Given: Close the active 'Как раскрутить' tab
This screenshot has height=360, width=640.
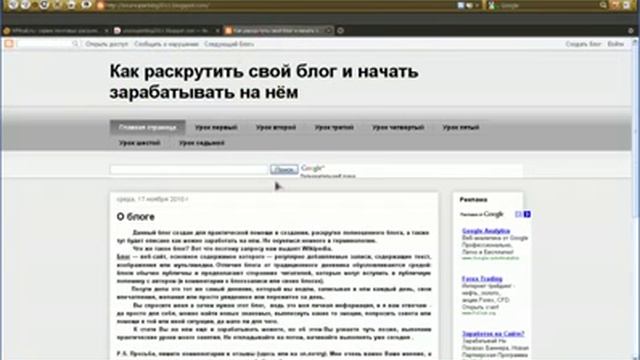Looking at the screenshot, I should point(329,31).
